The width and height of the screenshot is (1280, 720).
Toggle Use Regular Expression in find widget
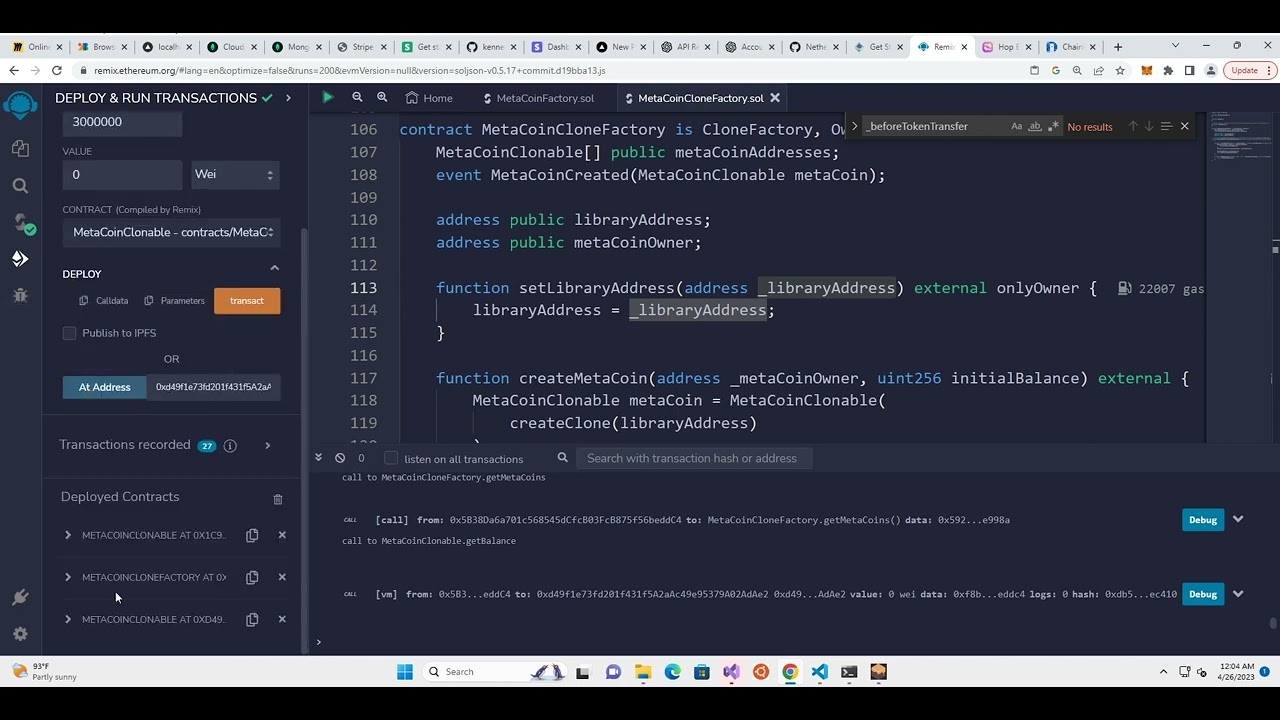point(1053,126)
